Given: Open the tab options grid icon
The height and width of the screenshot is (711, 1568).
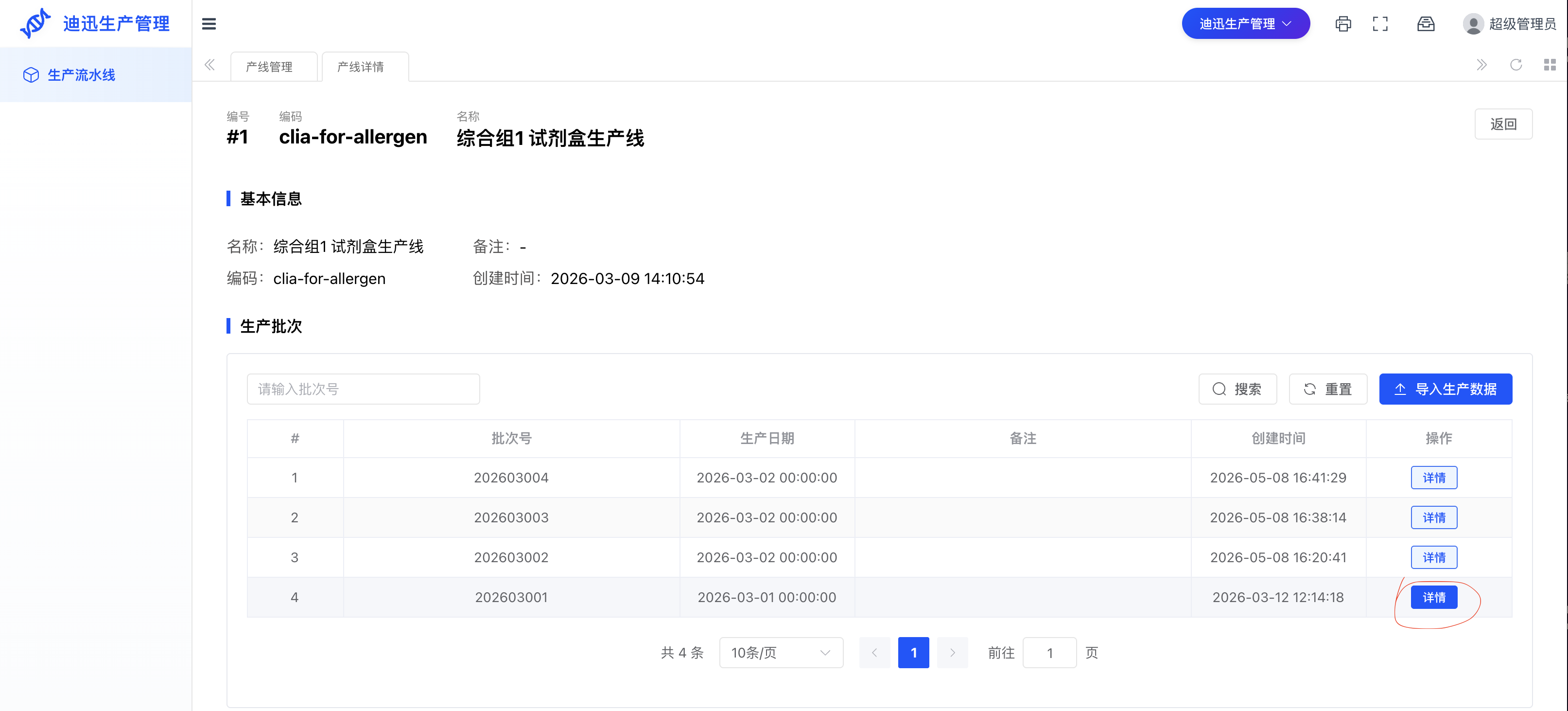Looking at the screenshot, I should point(1550,65).
